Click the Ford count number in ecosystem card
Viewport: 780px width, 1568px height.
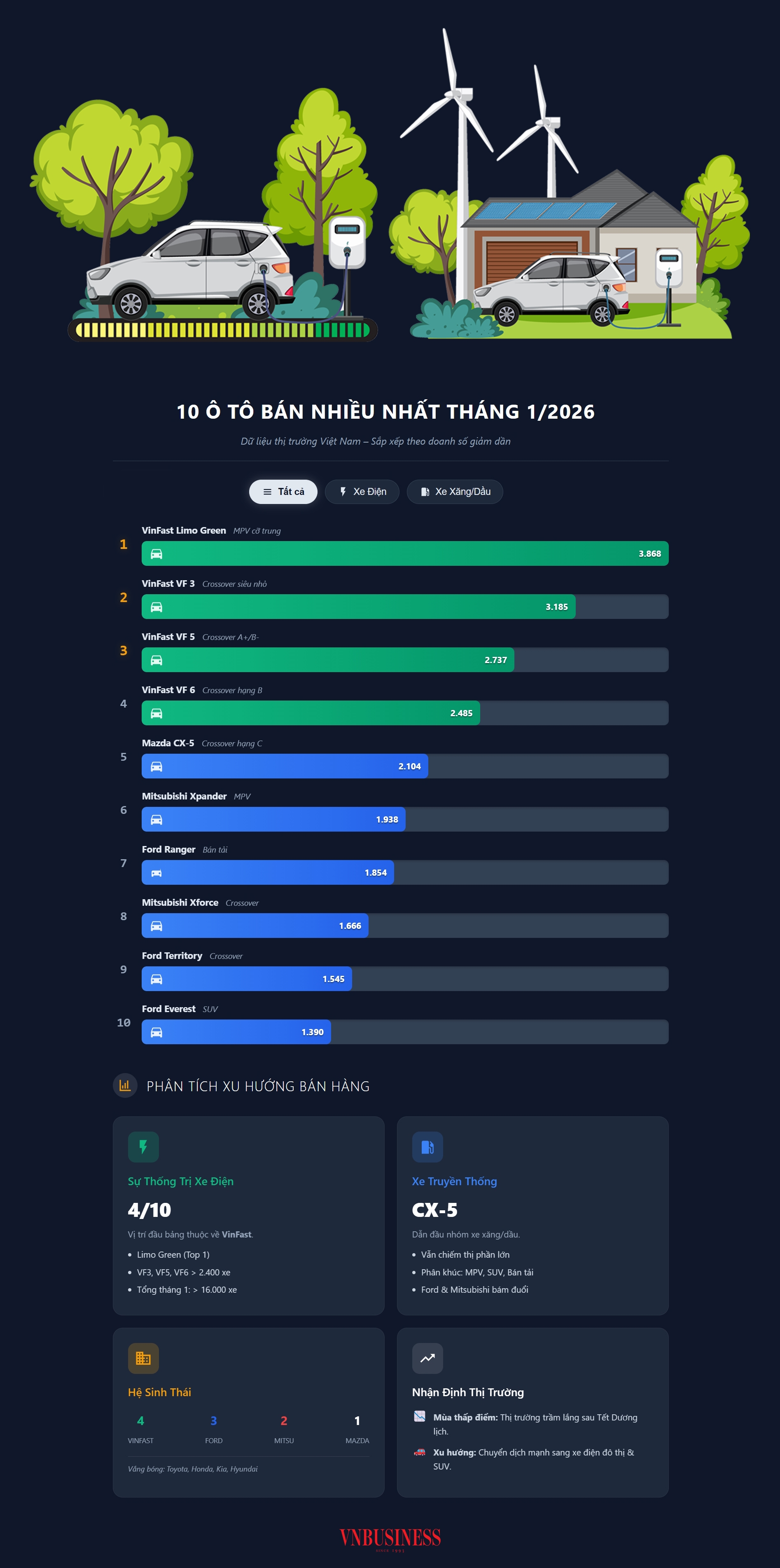pos(214,1421)
